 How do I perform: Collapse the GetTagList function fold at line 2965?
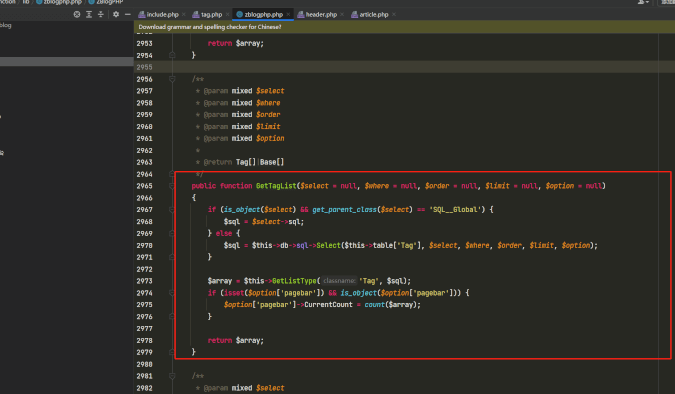point(172,186)
